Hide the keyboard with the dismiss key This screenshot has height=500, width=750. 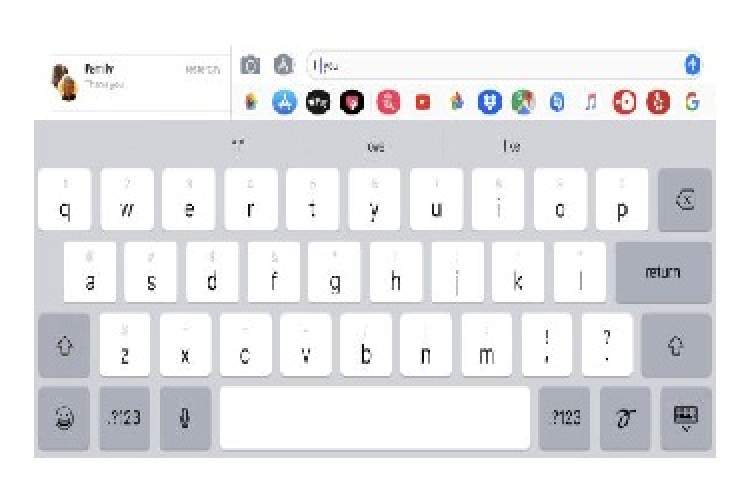[685, 419]
